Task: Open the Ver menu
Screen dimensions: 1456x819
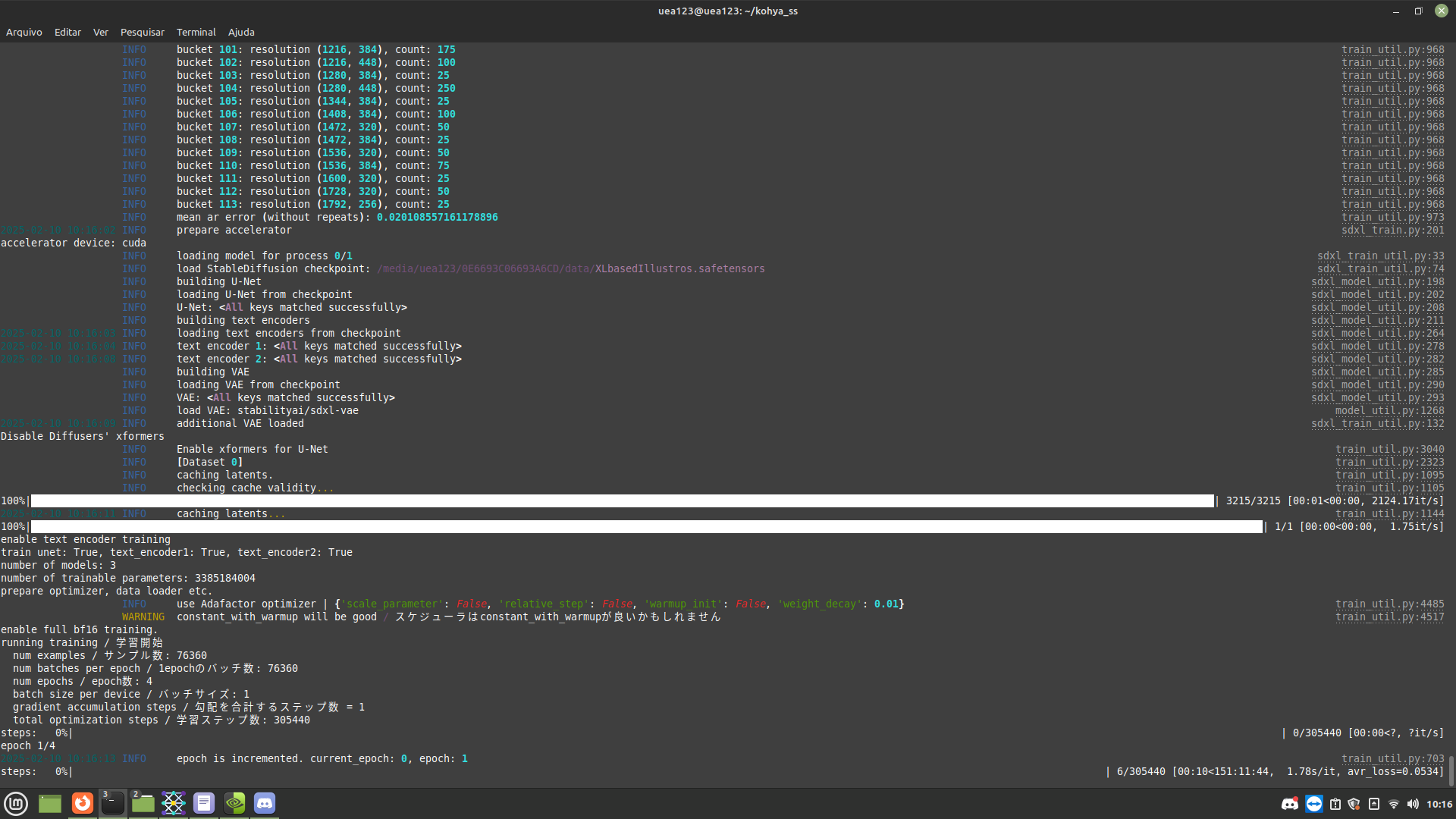Action: click(x=101, y=32)
